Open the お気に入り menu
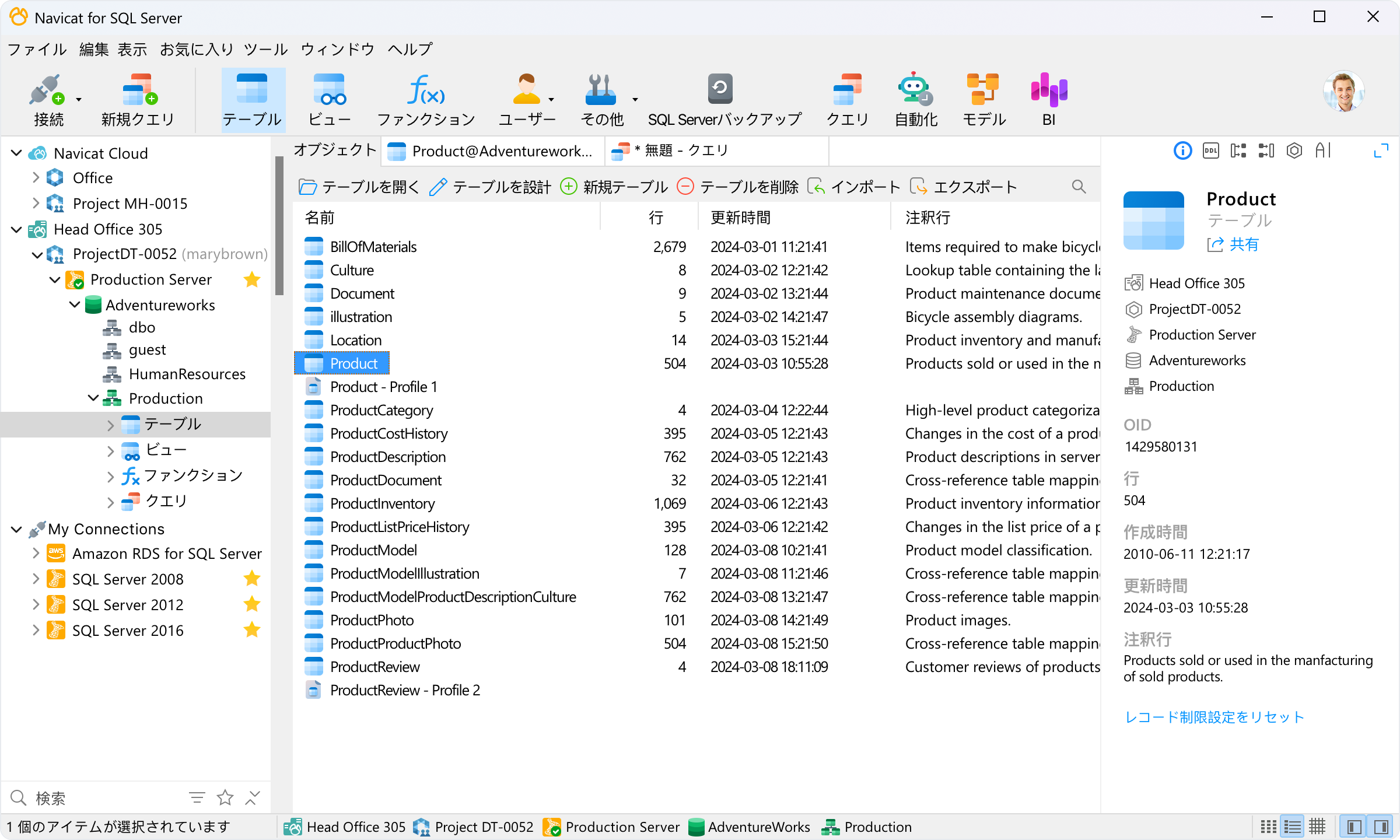This screenshot has height=840, width=1400. pyautogui.click(x=197, y=50)
